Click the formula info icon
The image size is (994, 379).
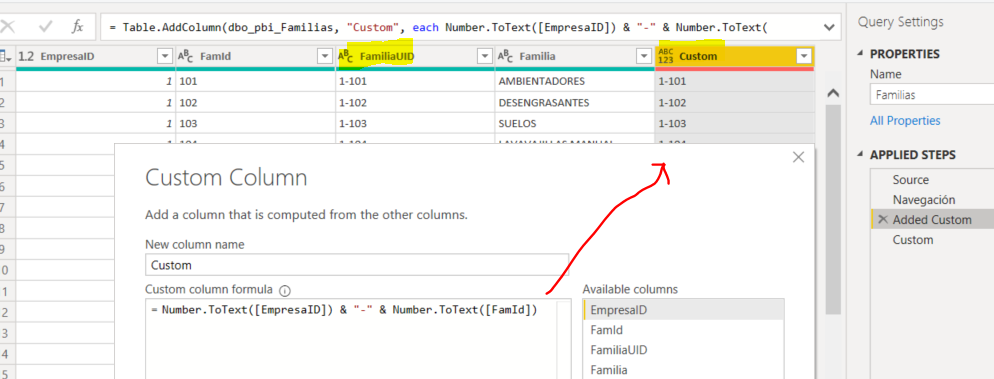(x=285, y=290)
